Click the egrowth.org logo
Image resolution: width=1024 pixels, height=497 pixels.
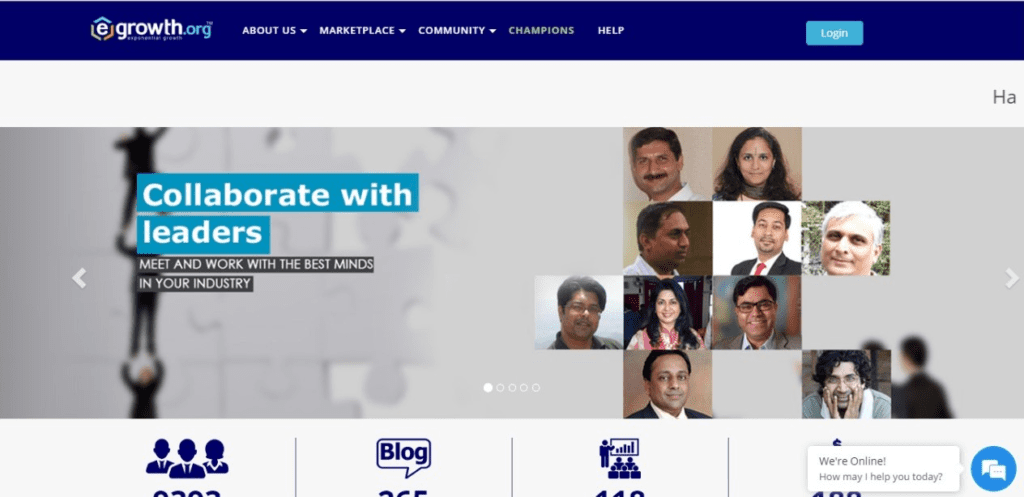(x=152, y=29)
